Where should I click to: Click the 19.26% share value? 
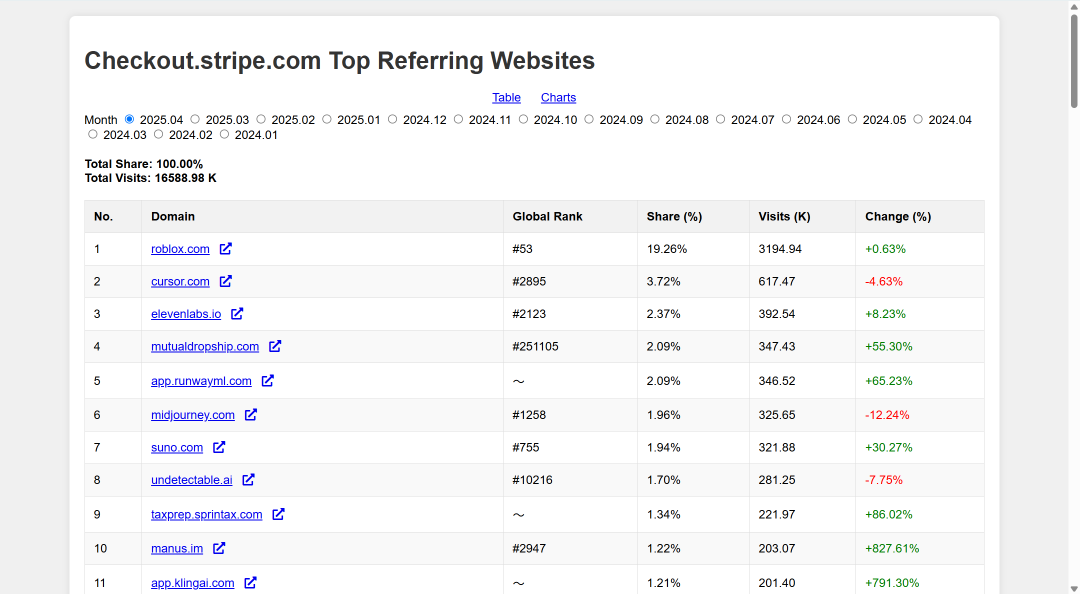tap(667, 249)
